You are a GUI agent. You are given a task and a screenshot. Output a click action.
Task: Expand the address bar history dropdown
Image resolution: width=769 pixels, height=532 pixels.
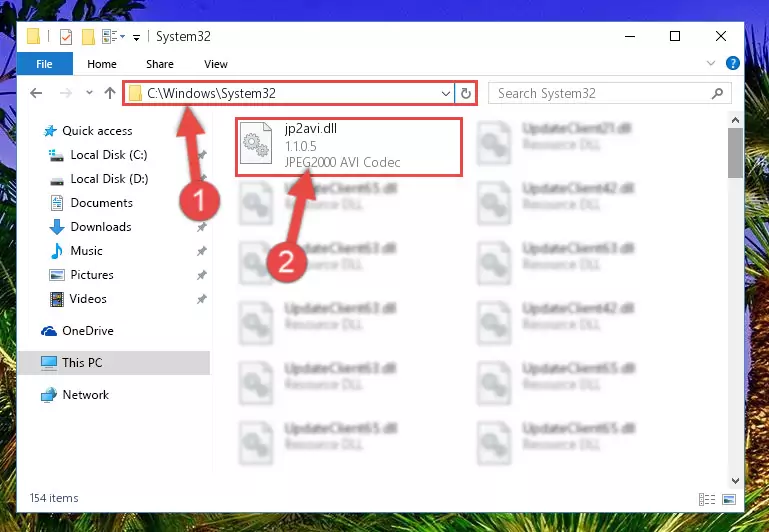445,93
